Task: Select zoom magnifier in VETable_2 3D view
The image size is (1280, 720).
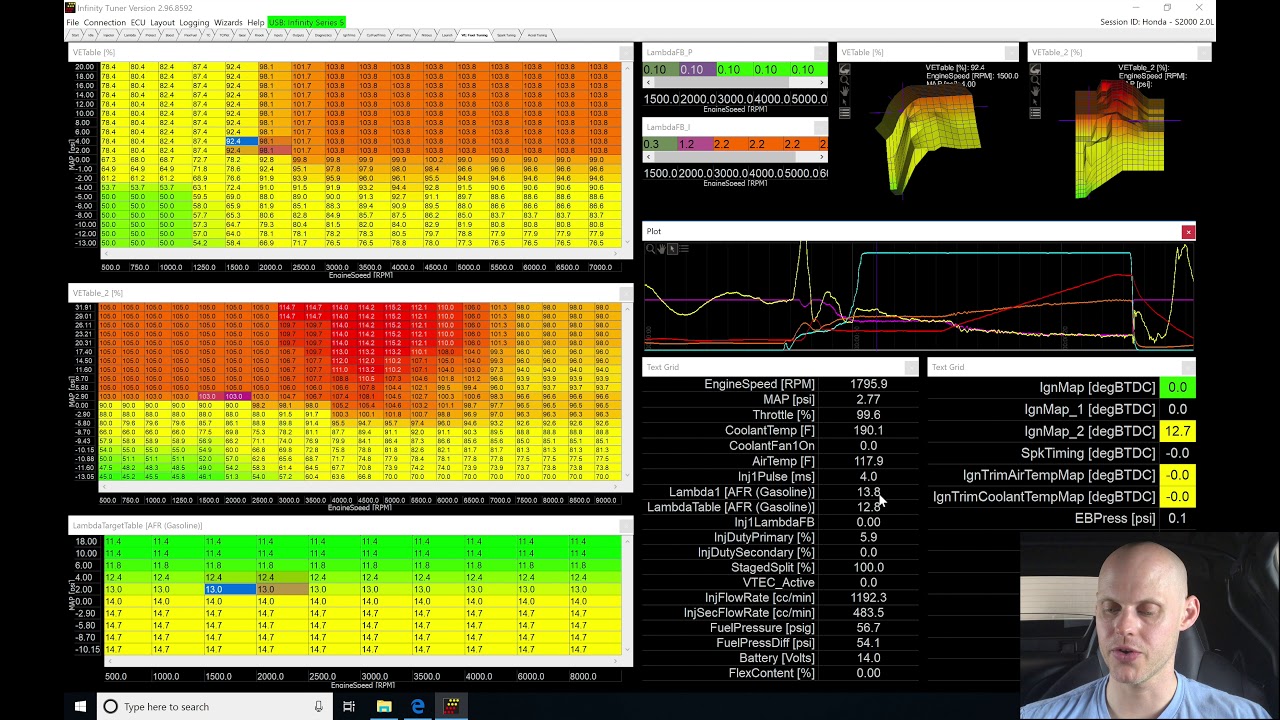Action: 1035,80
